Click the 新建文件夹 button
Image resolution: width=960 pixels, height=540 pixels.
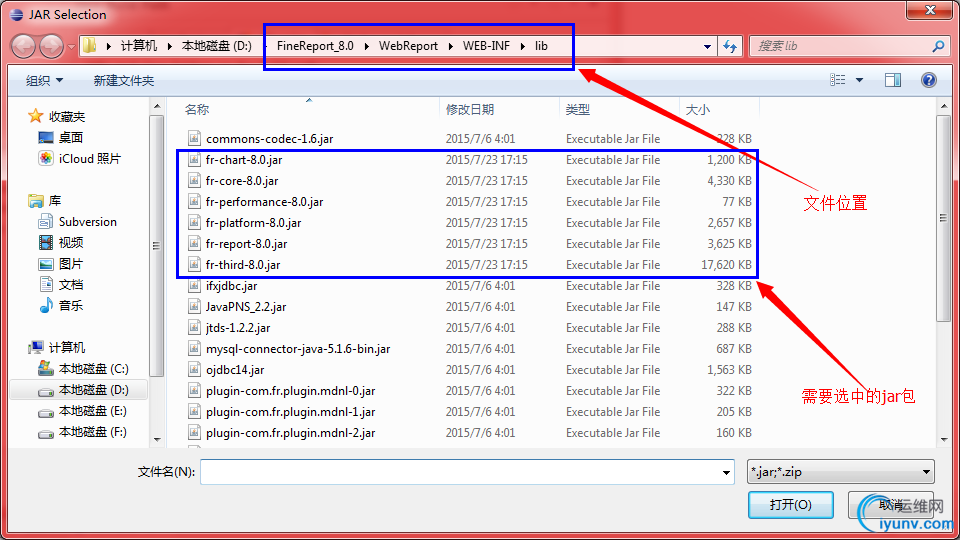point(124,80)
